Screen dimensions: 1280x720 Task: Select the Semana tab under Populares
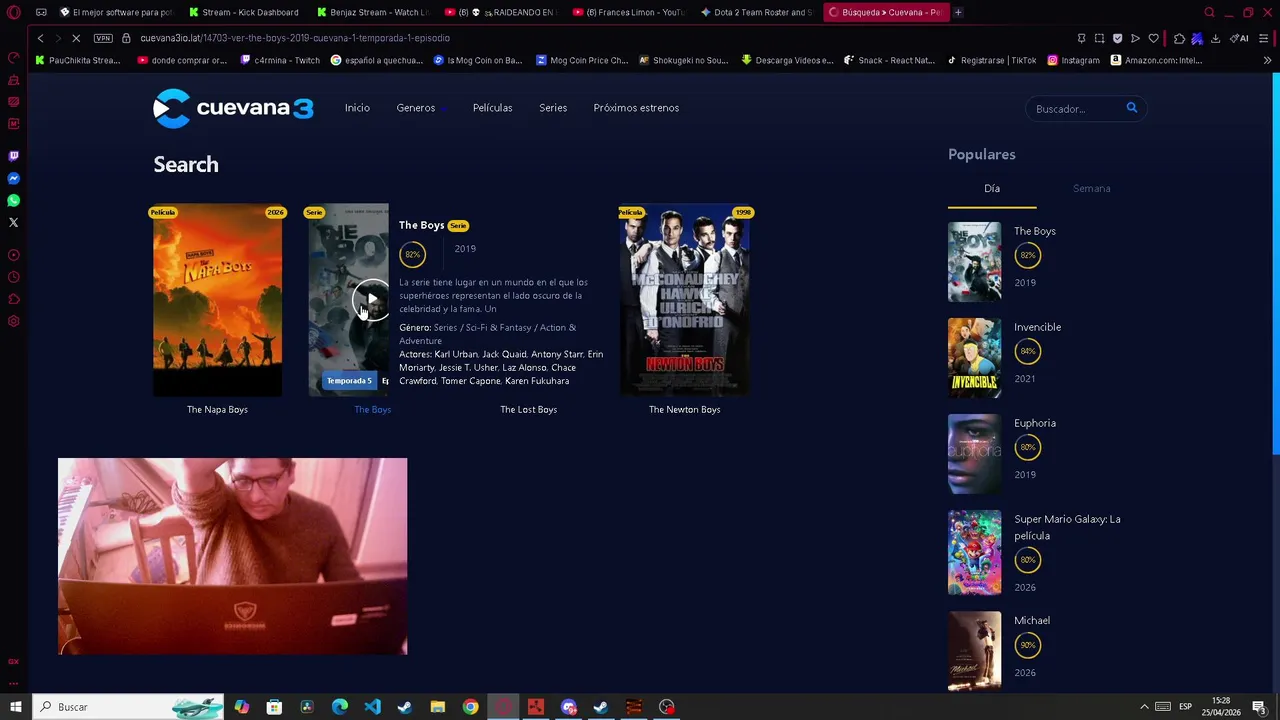[1091, 188]
